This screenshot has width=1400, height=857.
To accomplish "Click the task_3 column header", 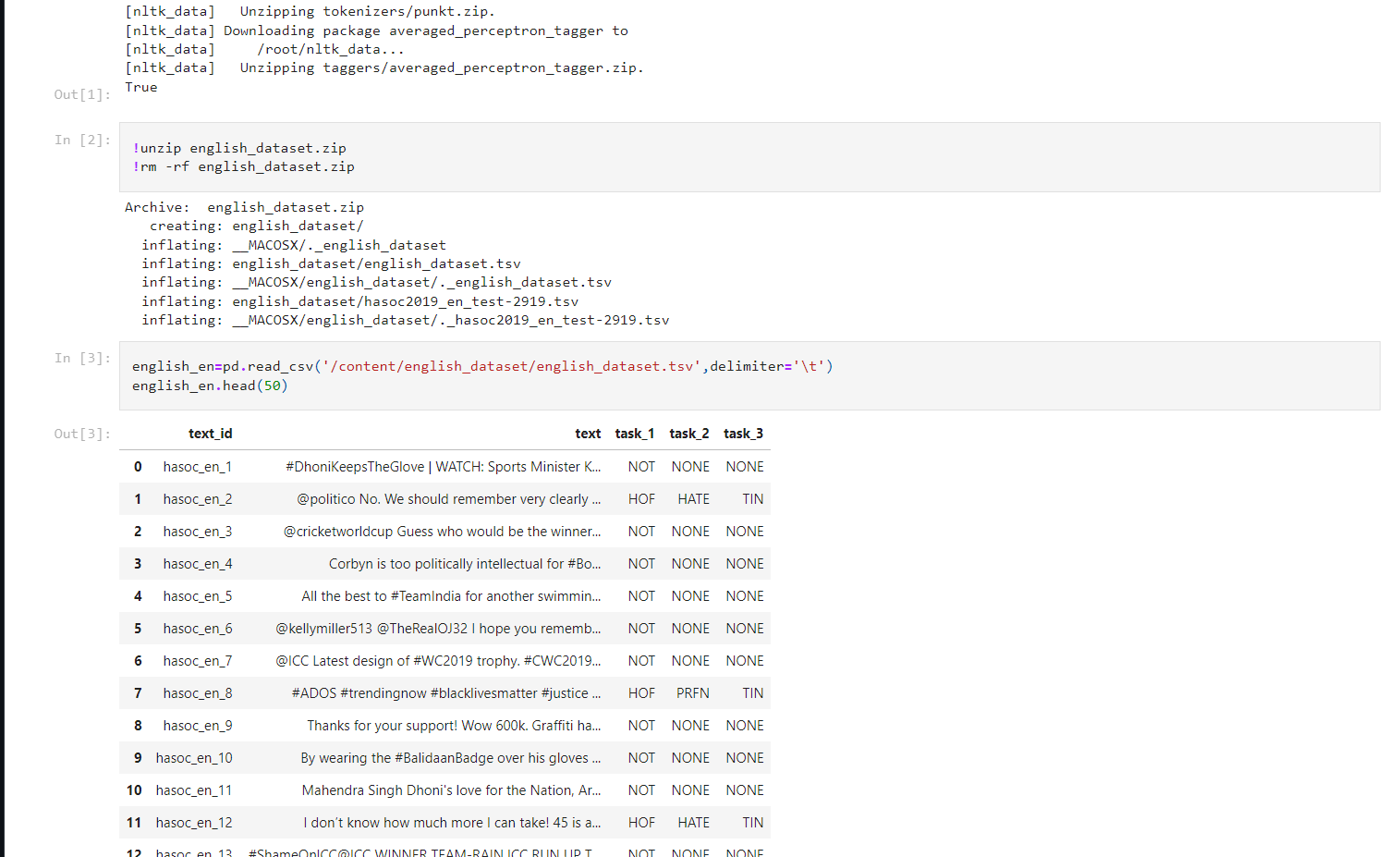I will 744,434.
